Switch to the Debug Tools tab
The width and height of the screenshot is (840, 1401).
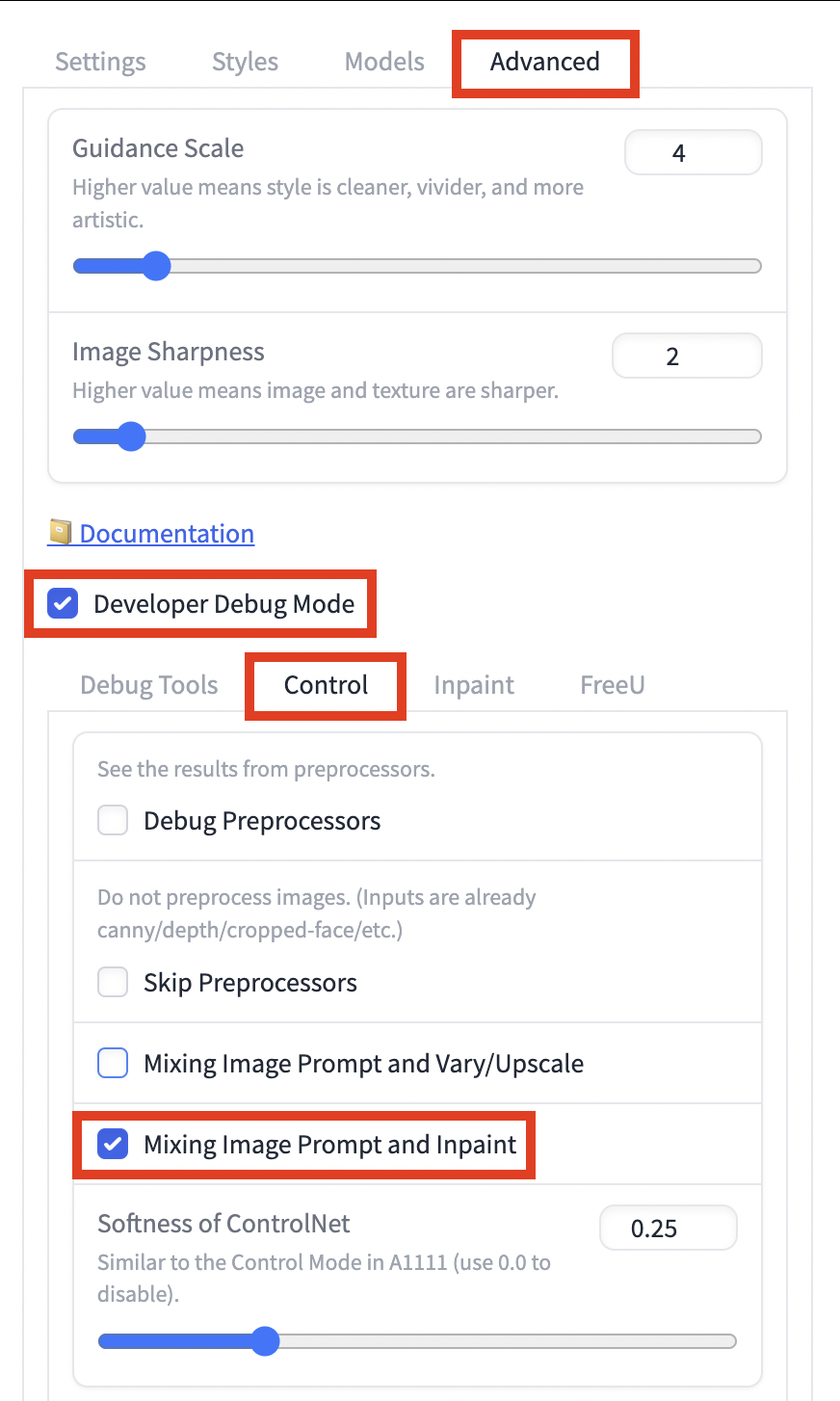pos(149,685)
